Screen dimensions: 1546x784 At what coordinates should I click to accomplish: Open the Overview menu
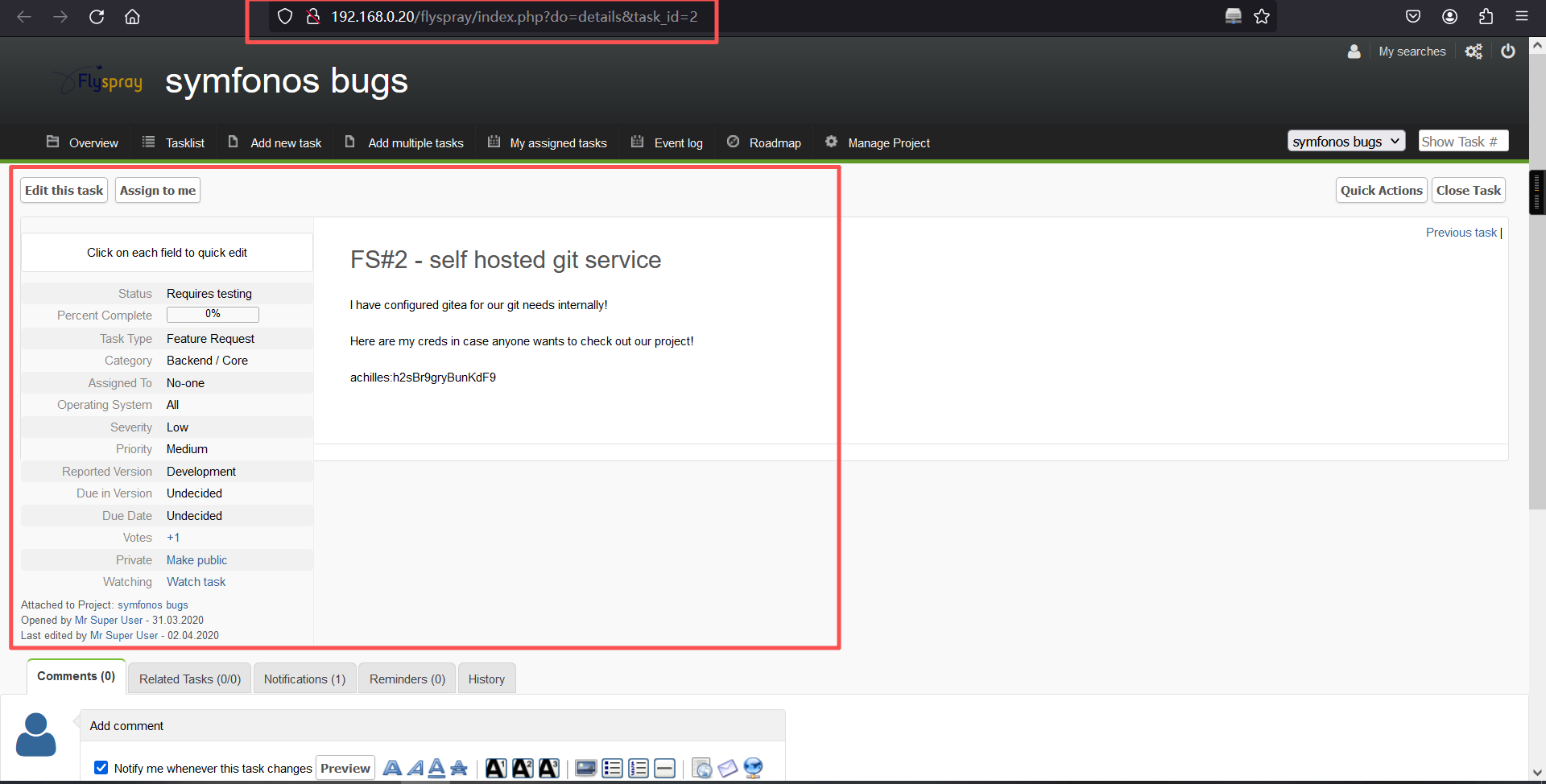coord(82,142)
